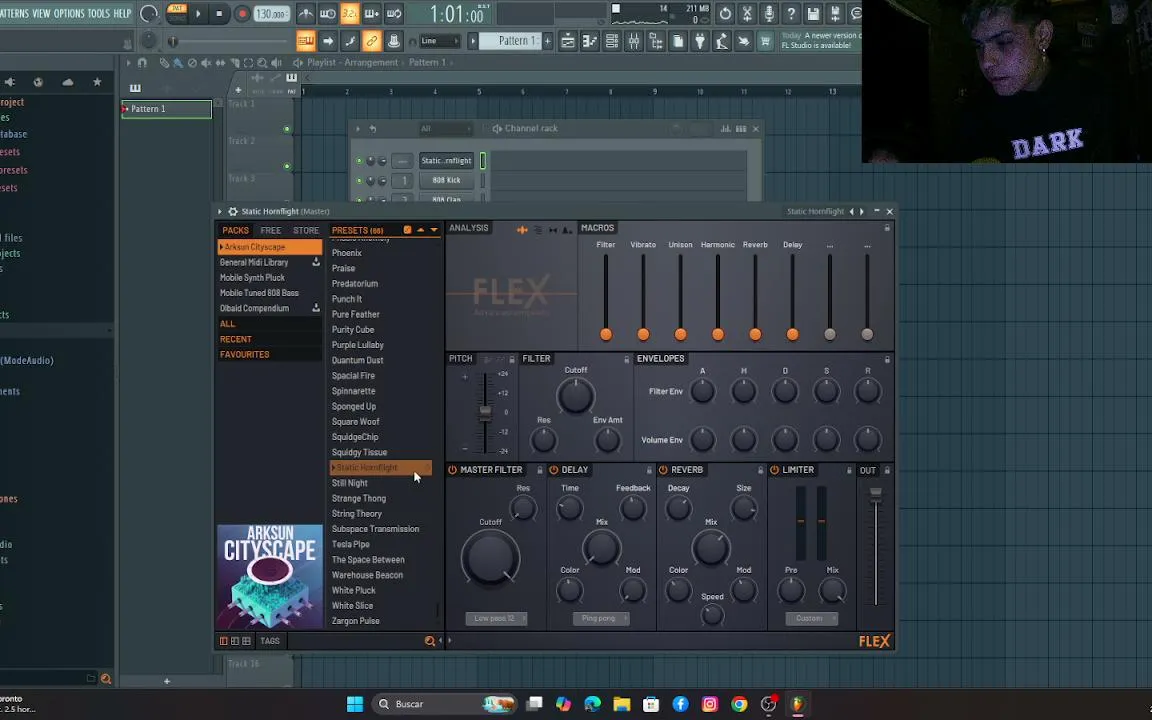The width and height of the screenshot is (1152, 720).
Task: Click the Filter macro slider handle
Action: point(606,335)
